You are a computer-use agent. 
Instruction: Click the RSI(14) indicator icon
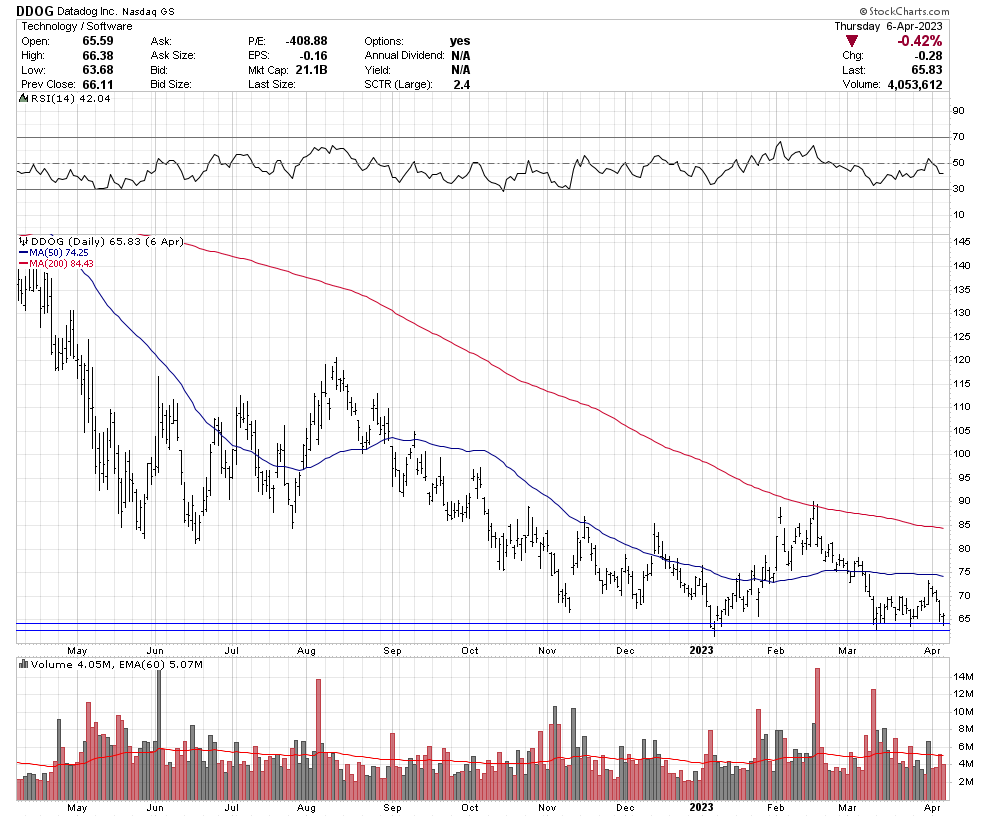click(23, 98)
